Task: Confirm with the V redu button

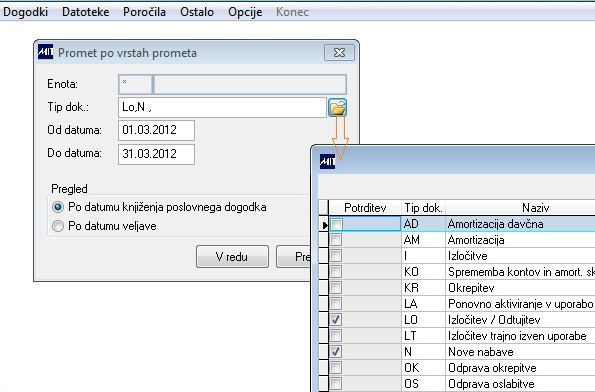Action: pos(232,257)
